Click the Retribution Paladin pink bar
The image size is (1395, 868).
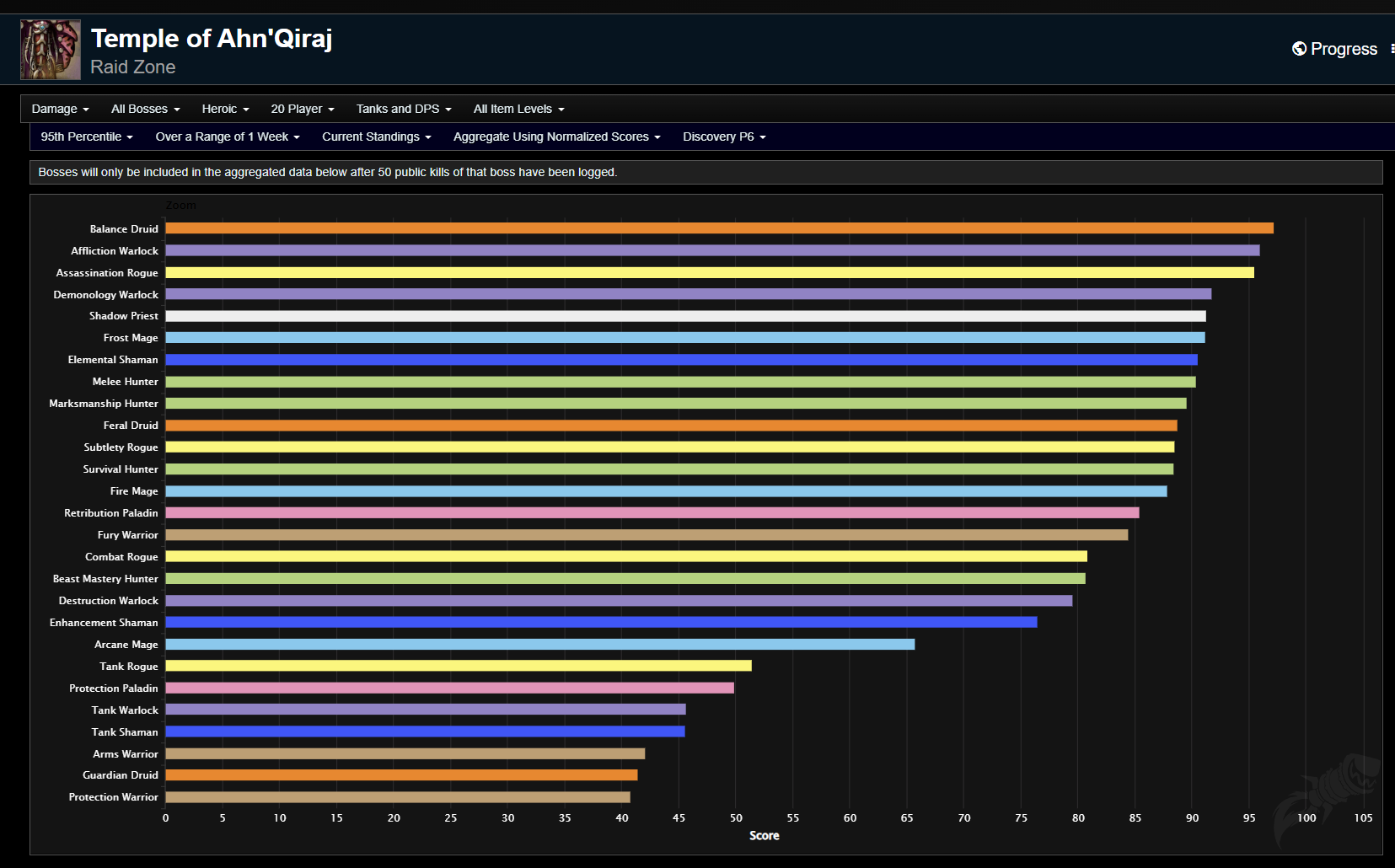pyautogui.click(x=652, y=512)
